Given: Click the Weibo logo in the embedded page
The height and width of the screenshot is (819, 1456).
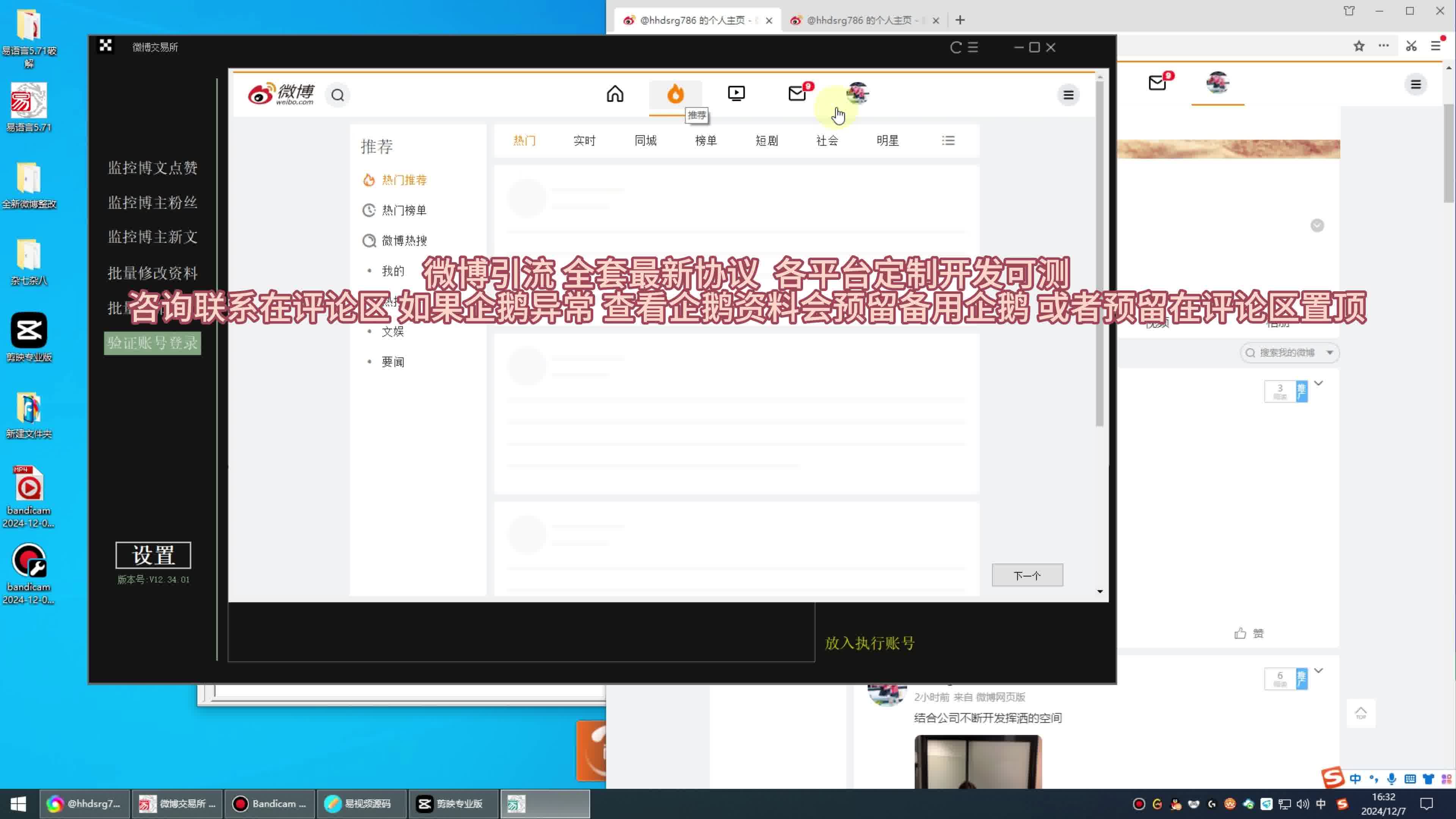Looking at the screenshot, I should [x=281, y=94].
